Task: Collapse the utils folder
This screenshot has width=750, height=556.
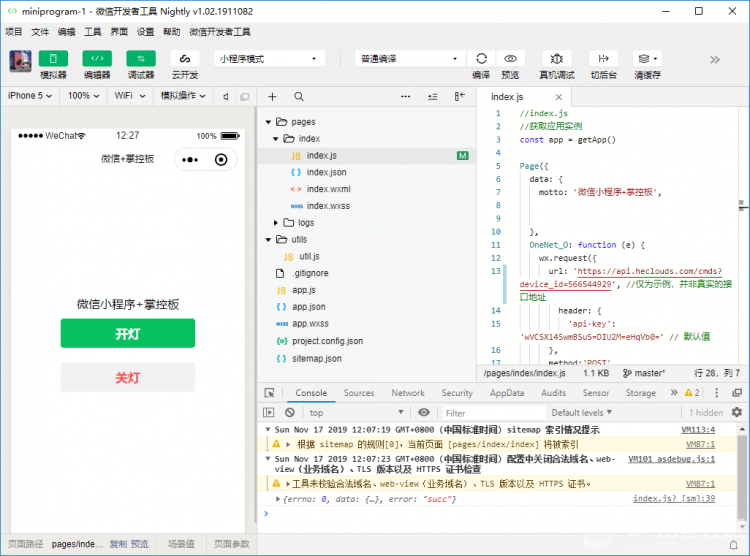Action: (x=268, y=240)
